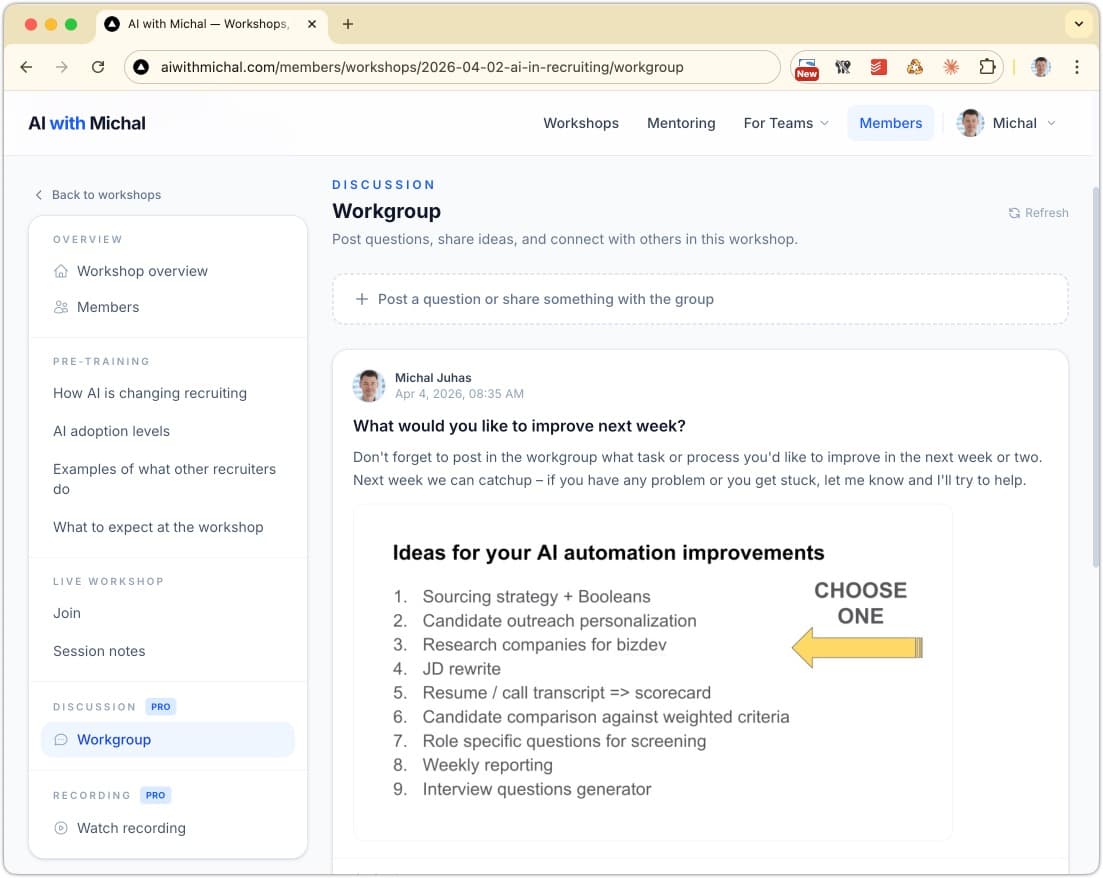The image size is (1103, 878).
Task: Open the Michal user account dropdown
Action: click(1007, 123)
